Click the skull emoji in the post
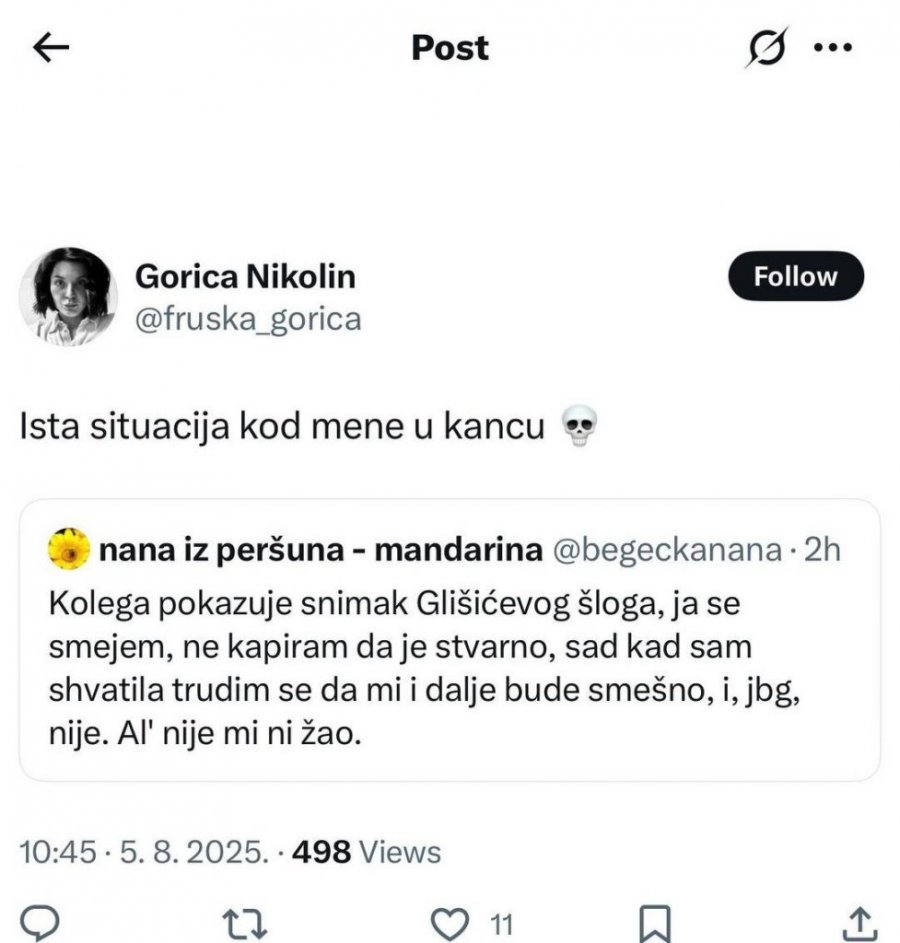 point(580,427)
